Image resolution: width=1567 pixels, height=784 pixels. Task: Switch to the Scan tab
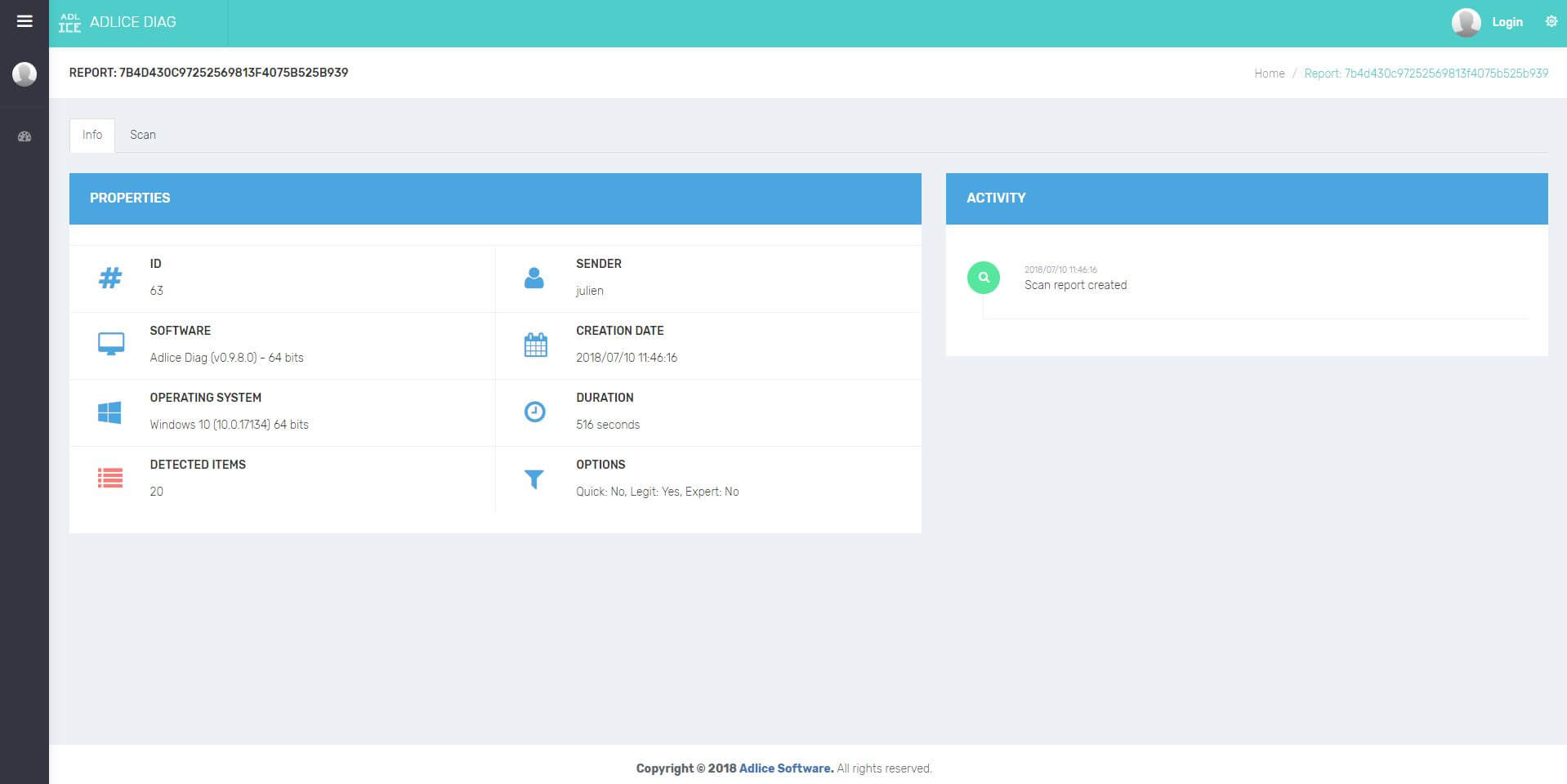click(x=142, y=135)
